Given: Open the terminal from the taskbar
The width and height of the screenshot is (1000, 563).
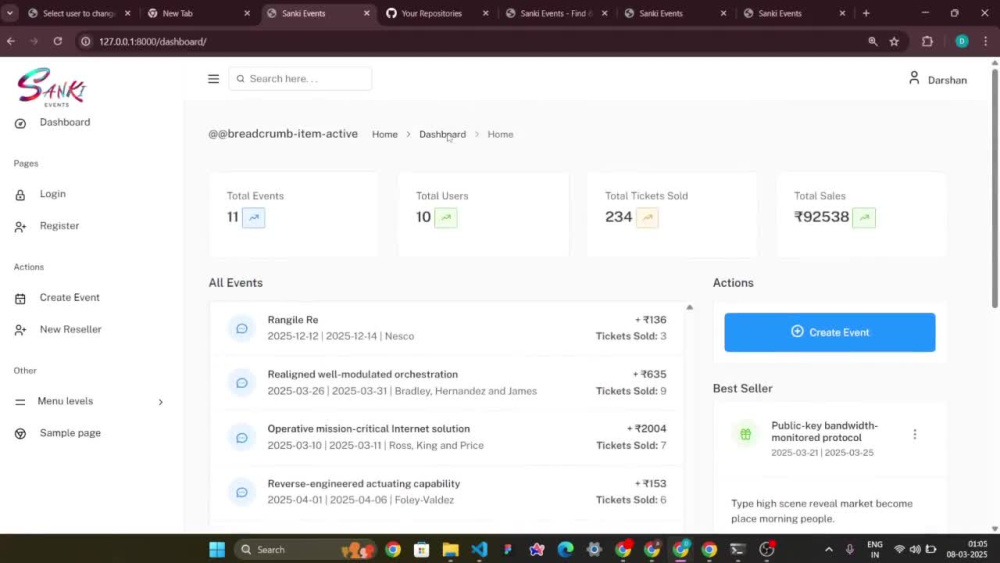Looking at the screenshot, I should click(x=738, y=550).
